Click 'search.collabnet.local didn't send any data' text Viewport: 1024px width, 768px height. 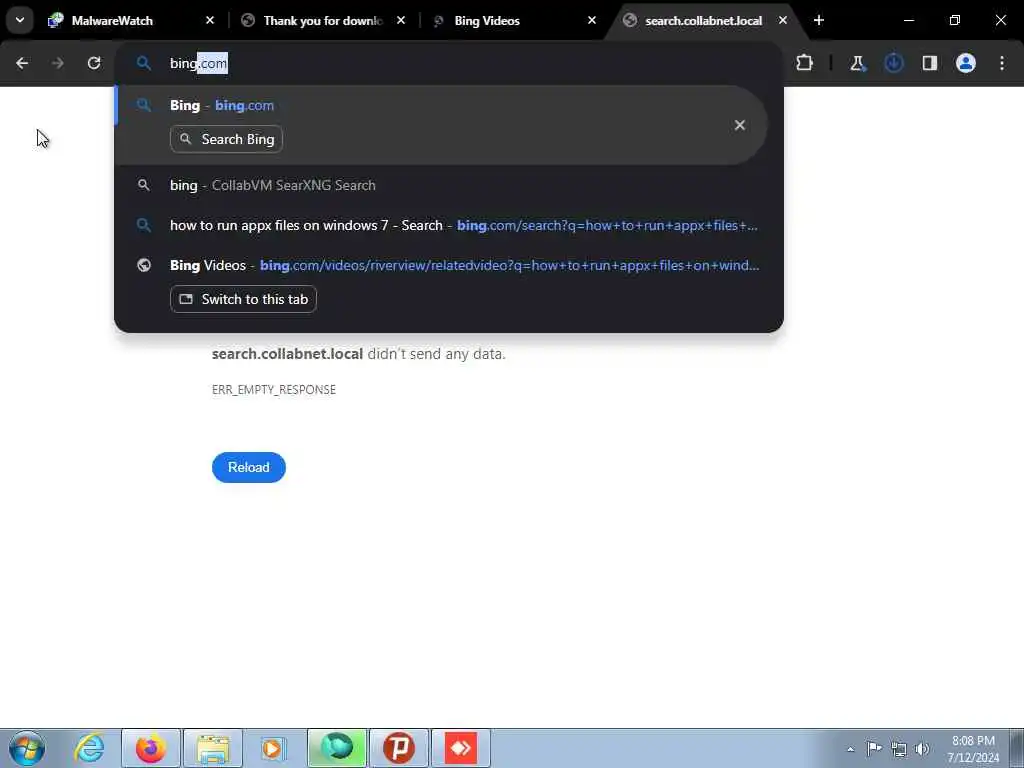tap(359, 354)
